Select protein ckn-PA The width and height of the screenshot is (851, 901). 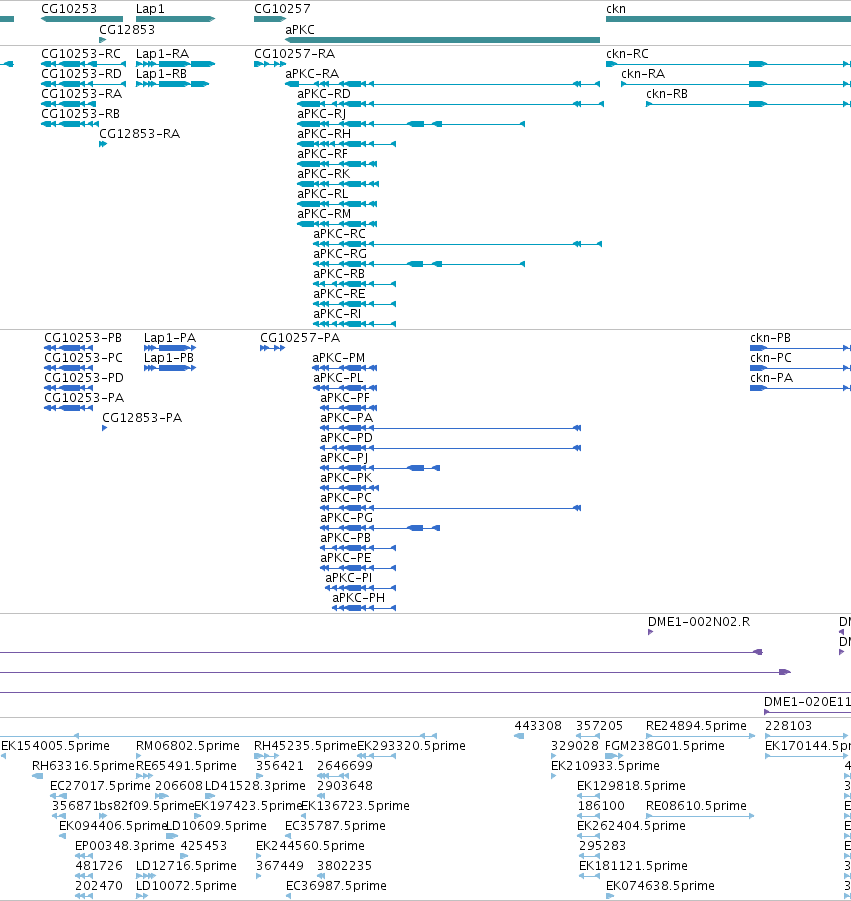(x=772, y=378)
